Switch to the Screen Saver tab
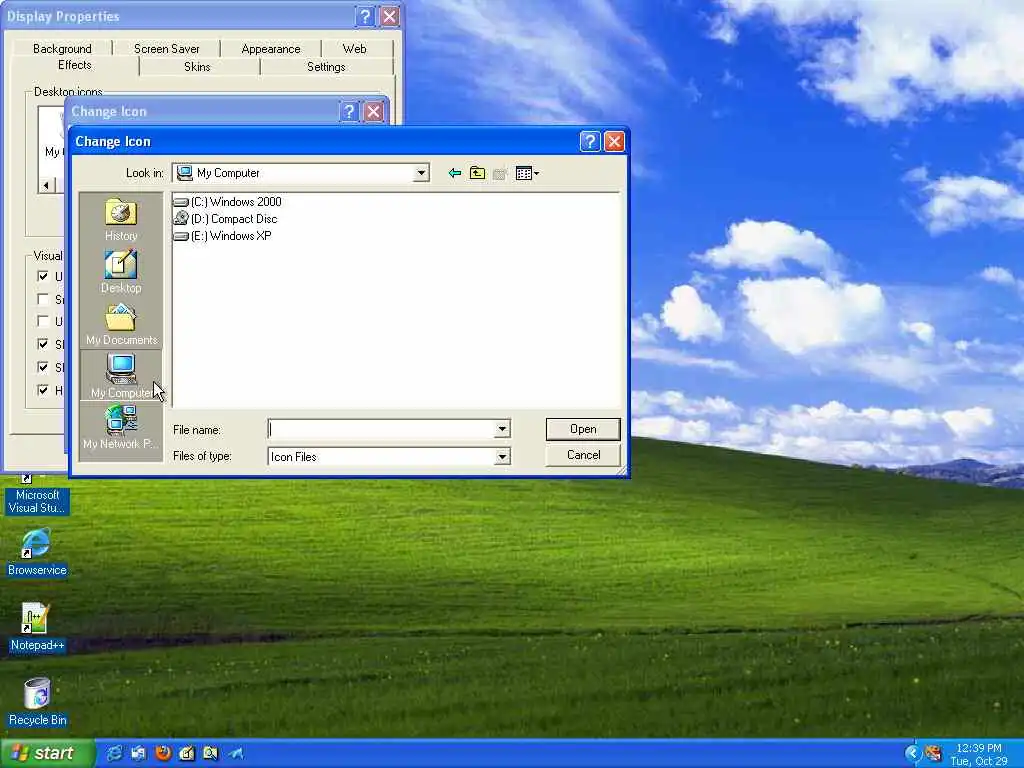This screenshot has width=1024, height=768. click(167, 49)
